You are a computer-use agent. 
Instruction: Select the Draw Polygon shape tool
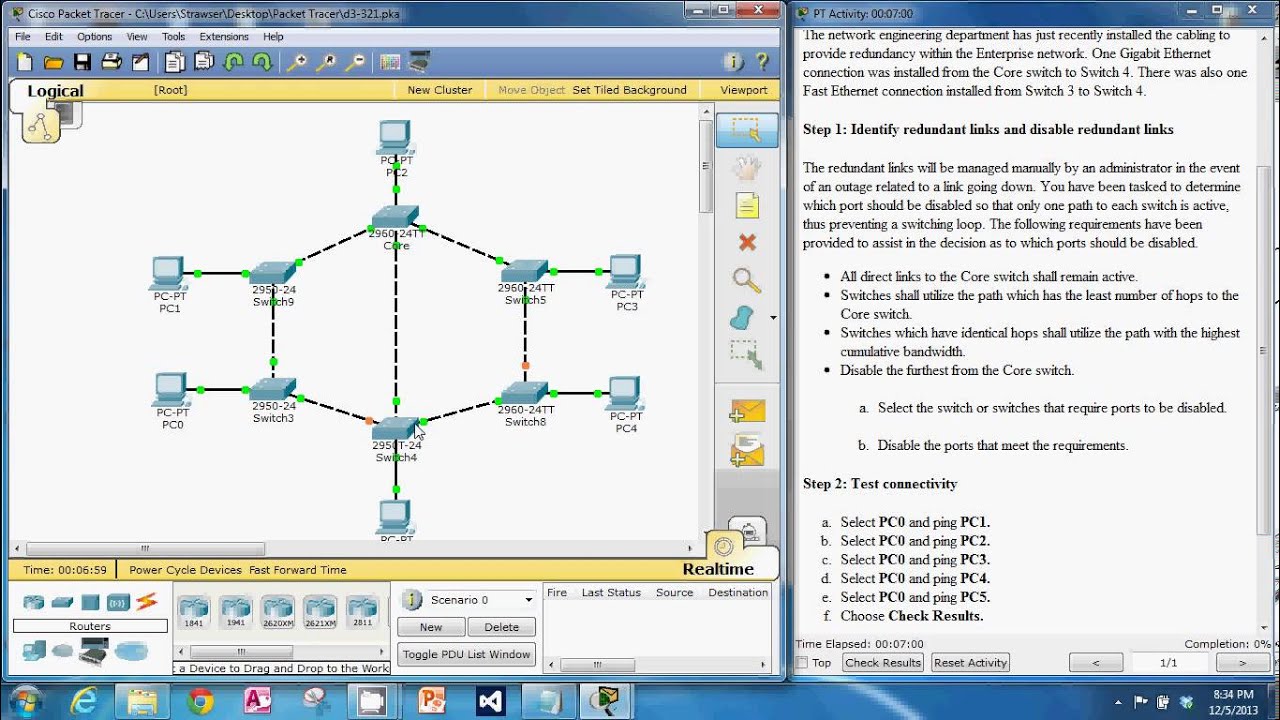tap(742, 317)
